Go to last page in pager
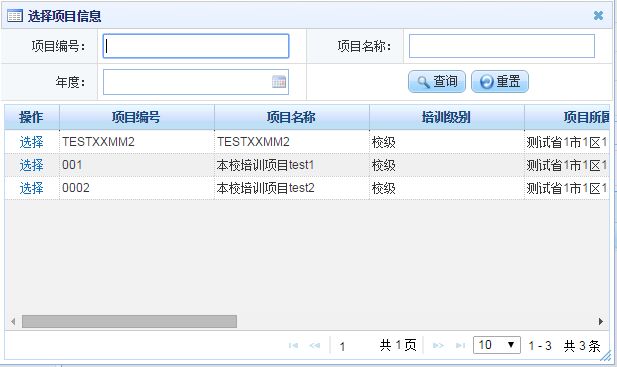 (460, 345)
